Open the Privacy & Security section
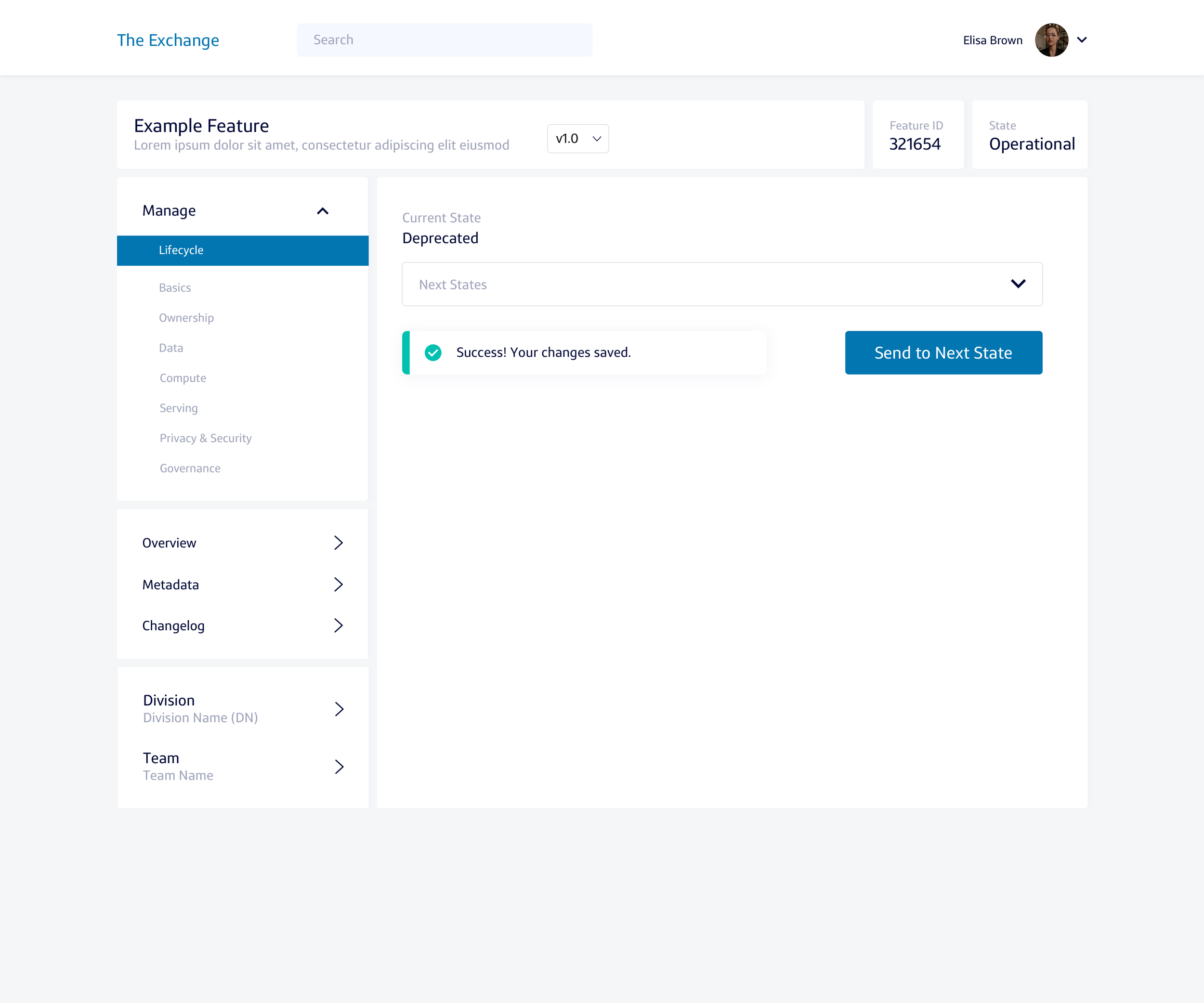The height and width of the screenshot is (1003, 1204). [205, 439]
